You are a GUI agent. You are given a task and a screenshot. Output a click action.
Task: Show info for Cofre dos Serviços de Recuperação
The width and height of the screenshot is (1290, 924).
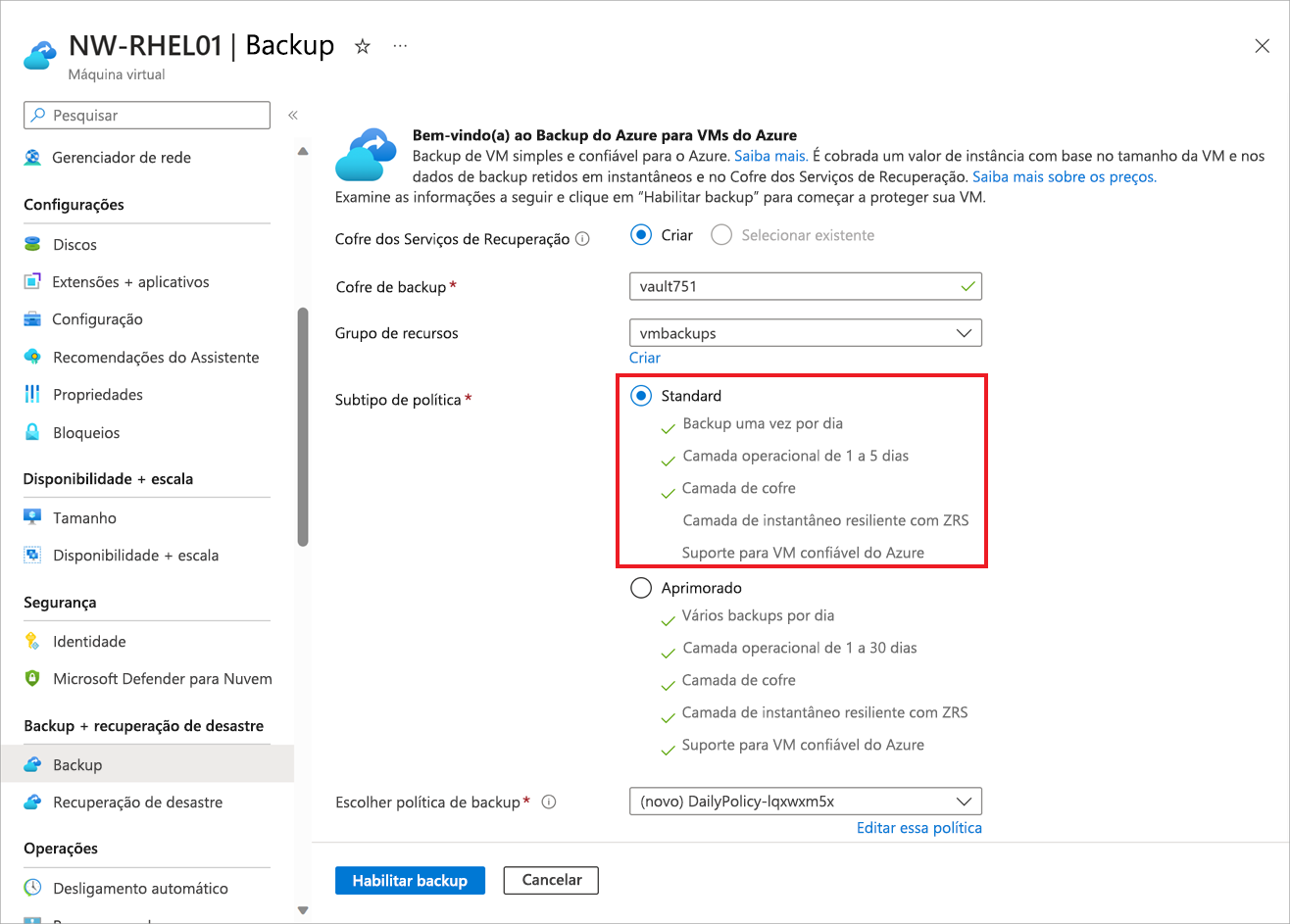tap(582, 238)
